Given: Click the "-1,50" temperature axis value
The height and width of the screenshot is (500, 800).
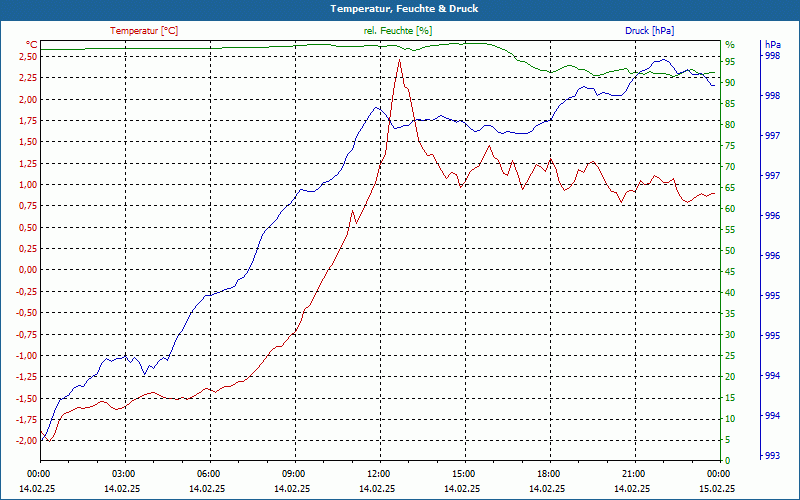Looking at the screenshot, I should [x=27, y=398].
